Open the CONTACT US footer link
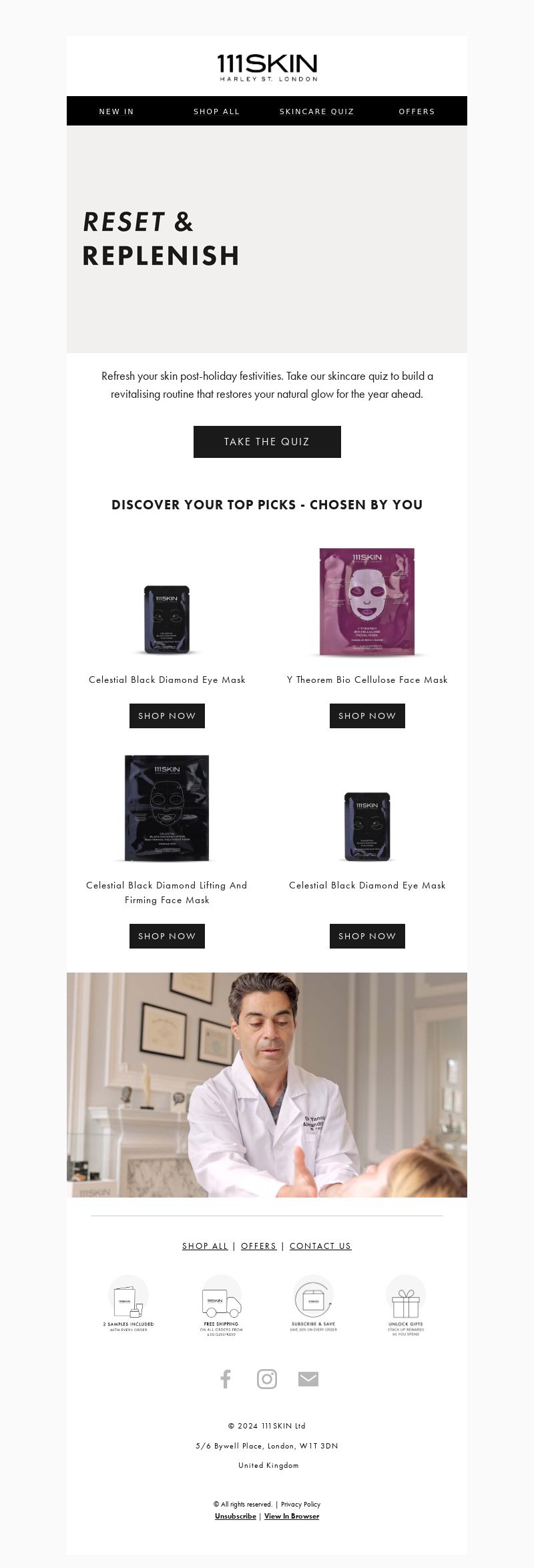The height and width of the screenshot is (1568, 534). (x=320, y=1246)
